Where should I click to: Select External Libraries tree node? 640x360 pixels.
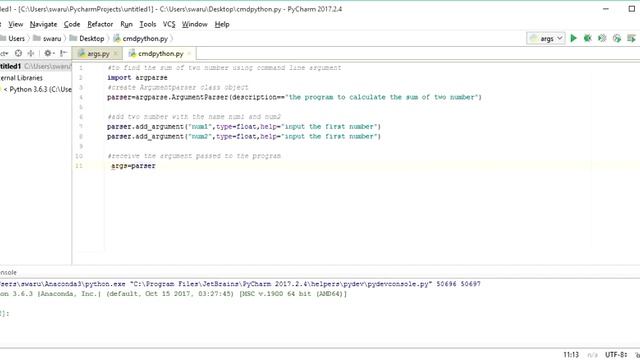21,78
